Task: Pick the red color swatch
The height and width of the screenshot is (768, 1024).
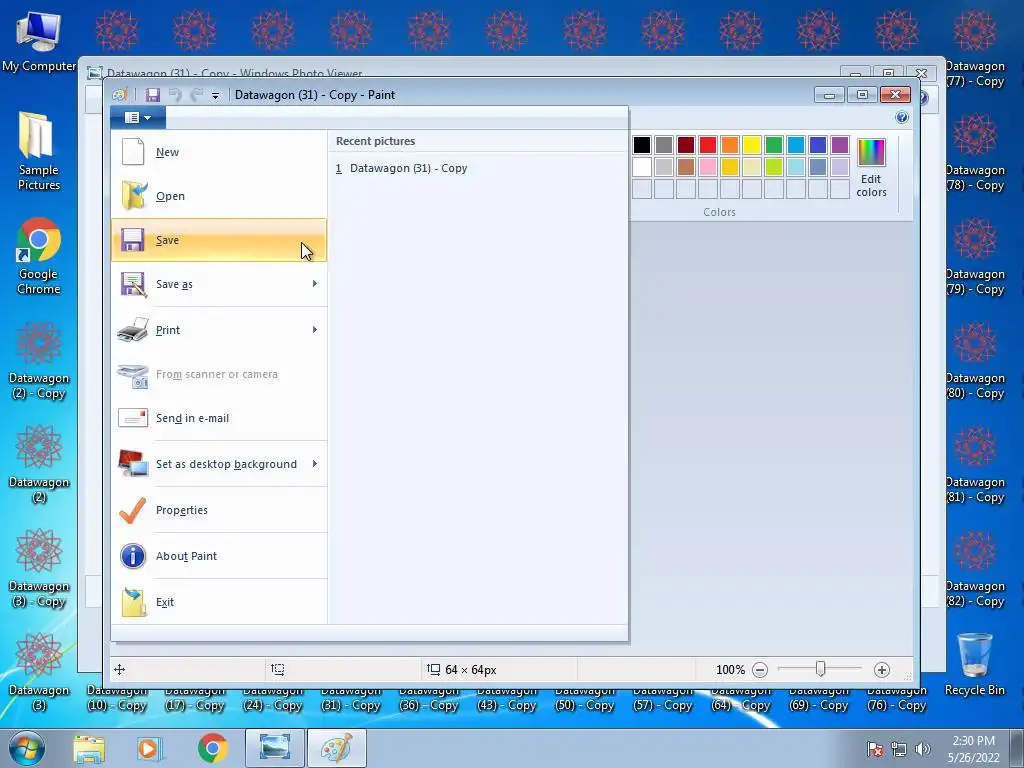Action: [708, 145]
